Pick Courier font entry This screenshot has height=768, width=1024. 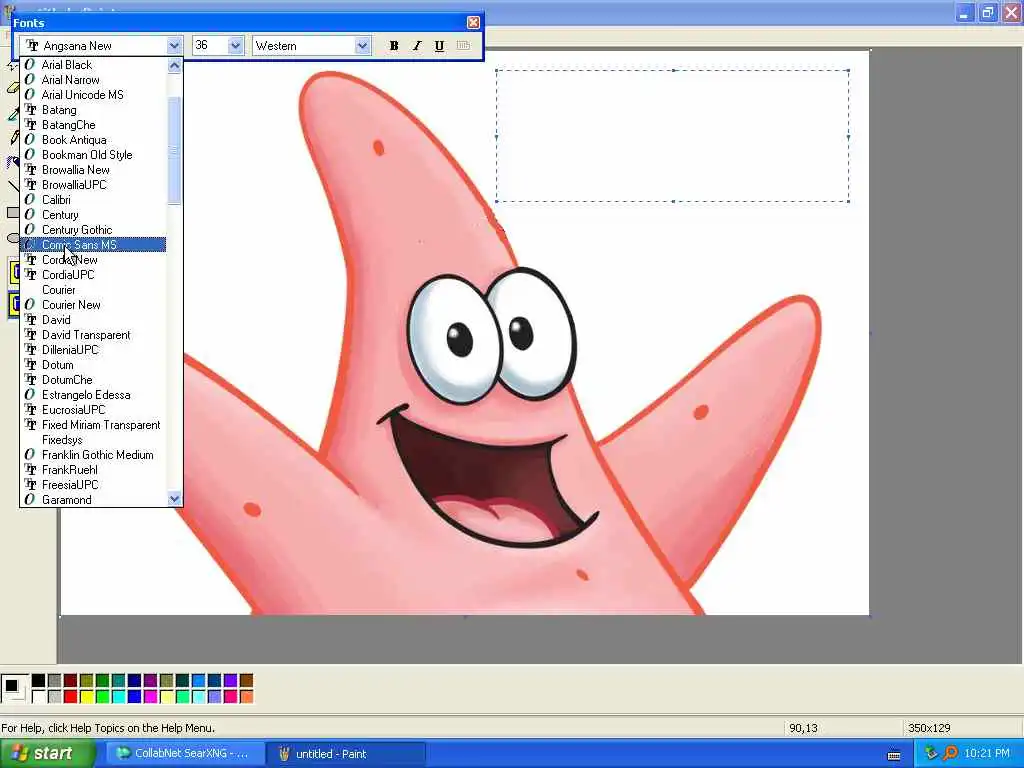[x=93, y=290]
